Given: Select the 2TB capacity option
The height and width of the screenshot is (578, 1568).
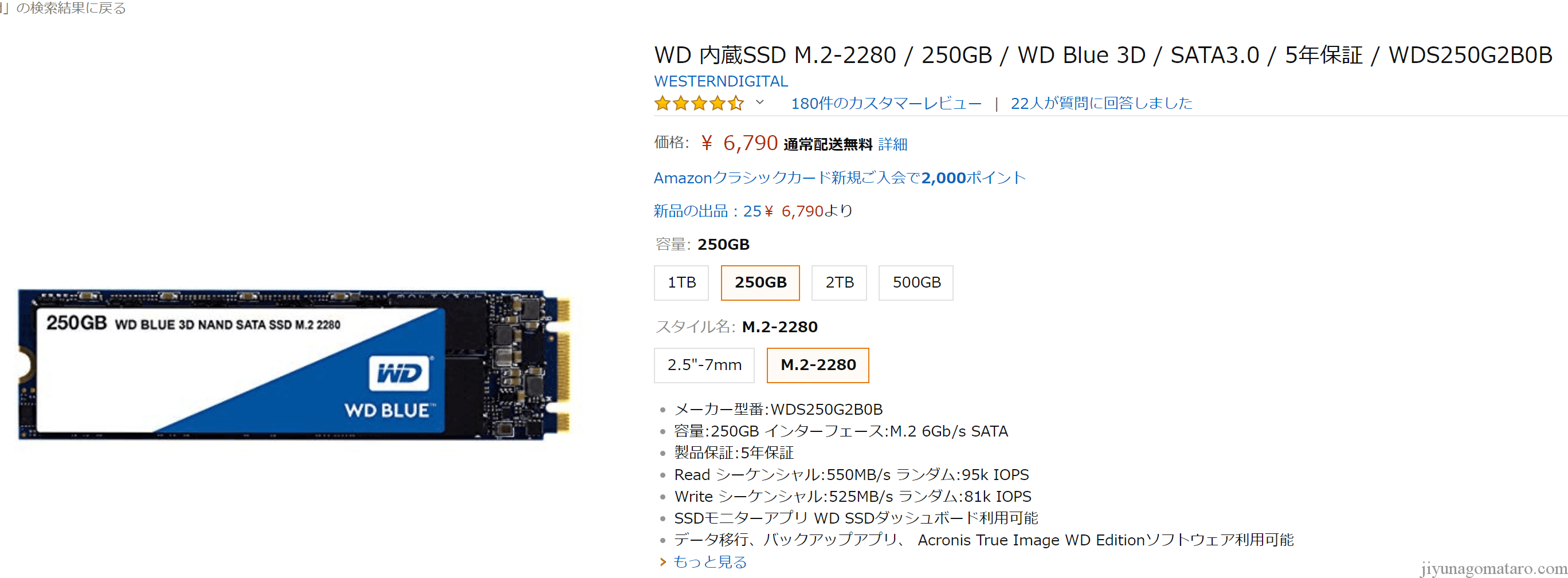Looking at the screenshot, I should point(839,282).
